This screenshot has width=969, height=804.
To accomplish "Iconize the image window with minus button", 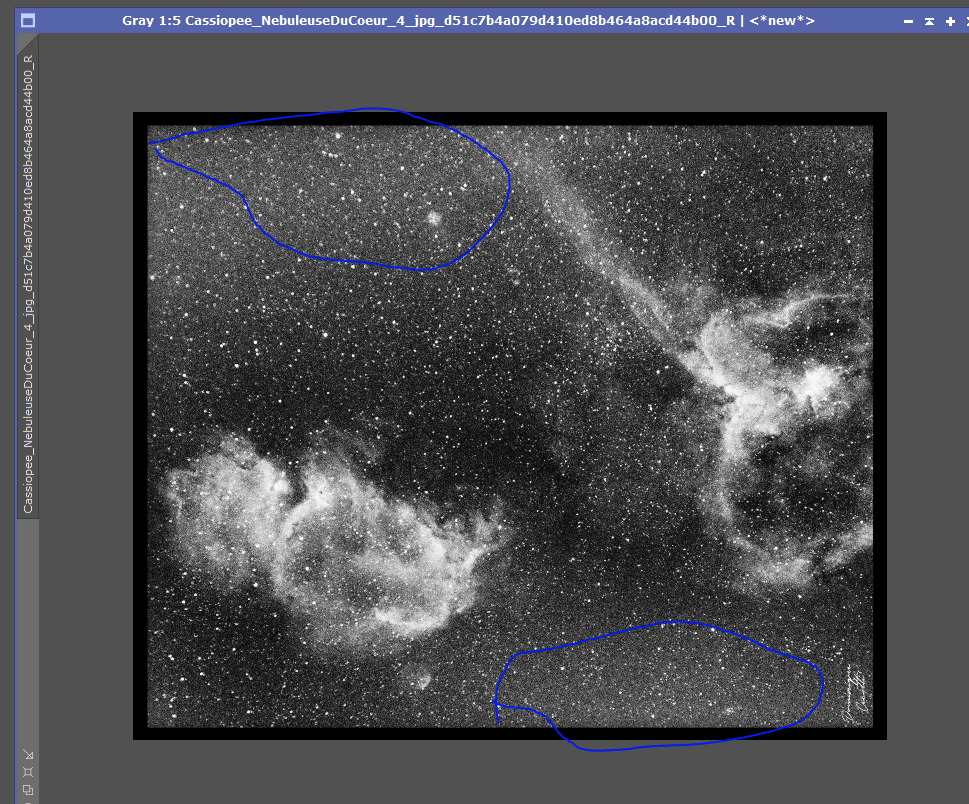I will tap(908, 21).
